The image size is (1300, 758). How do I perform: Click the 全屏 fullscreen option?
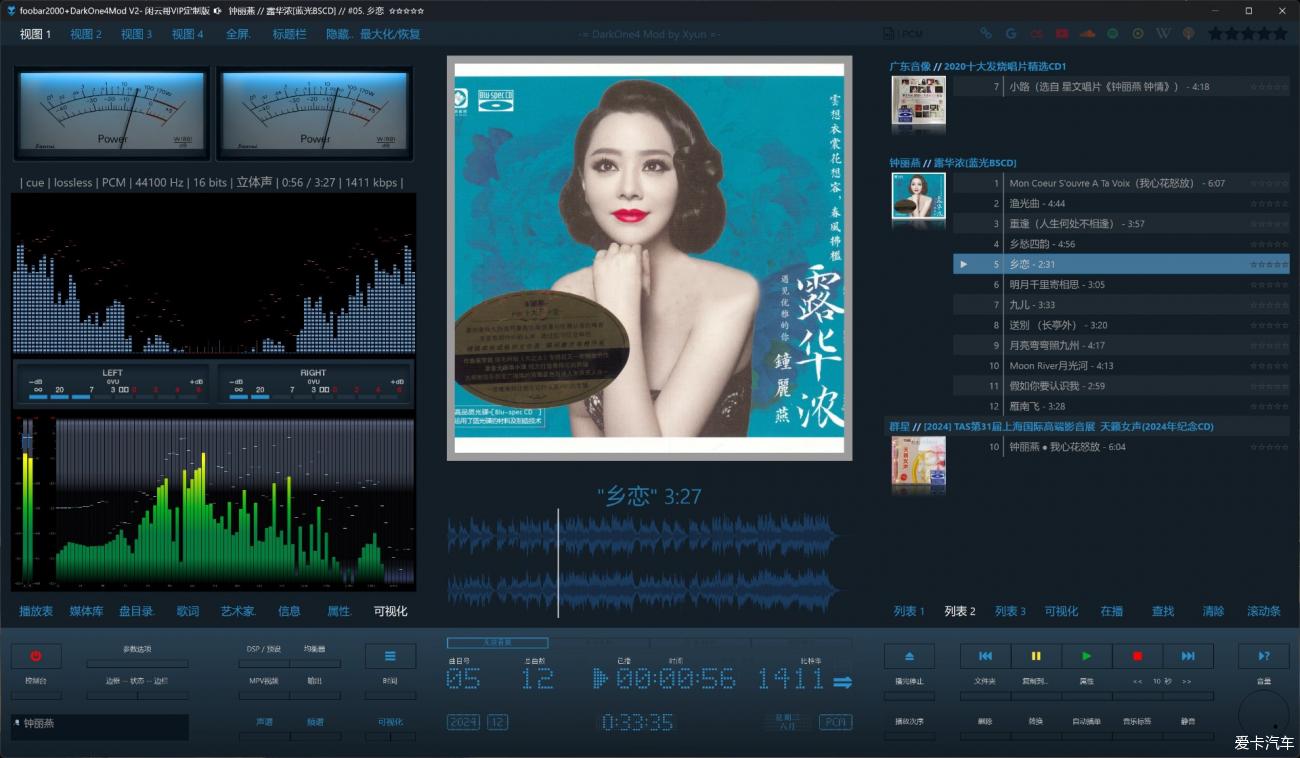pyautogui.click(x=238, y=34)
